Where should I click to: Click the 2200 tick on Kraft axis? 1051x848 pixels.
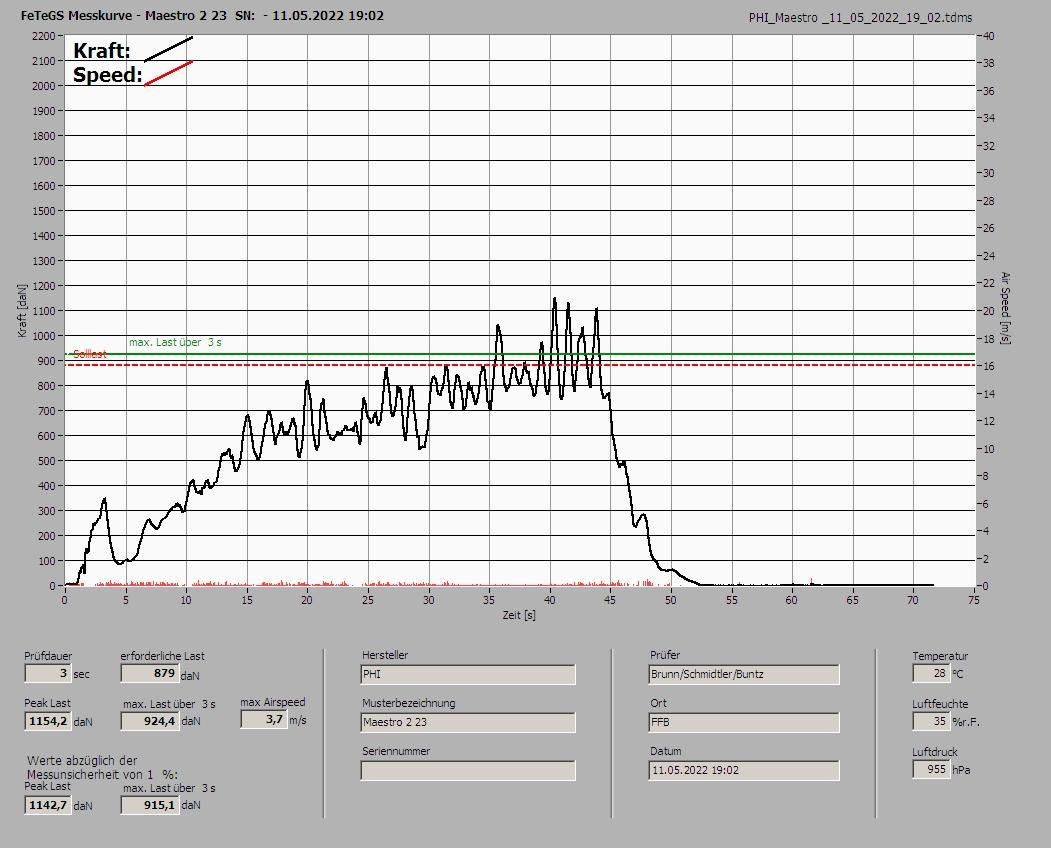(43, 36)
